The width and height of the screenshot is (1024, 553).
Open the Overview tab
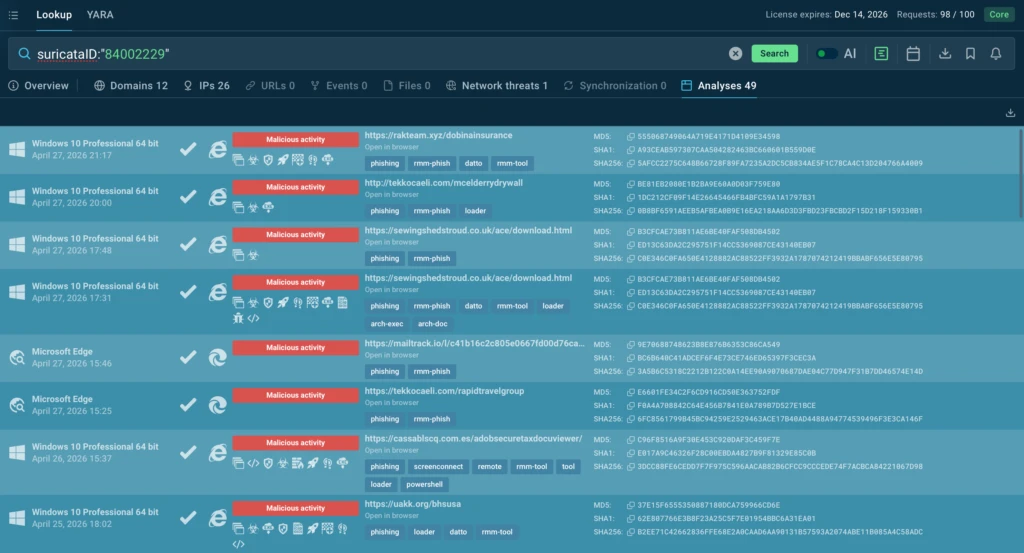tap(39, 86)
